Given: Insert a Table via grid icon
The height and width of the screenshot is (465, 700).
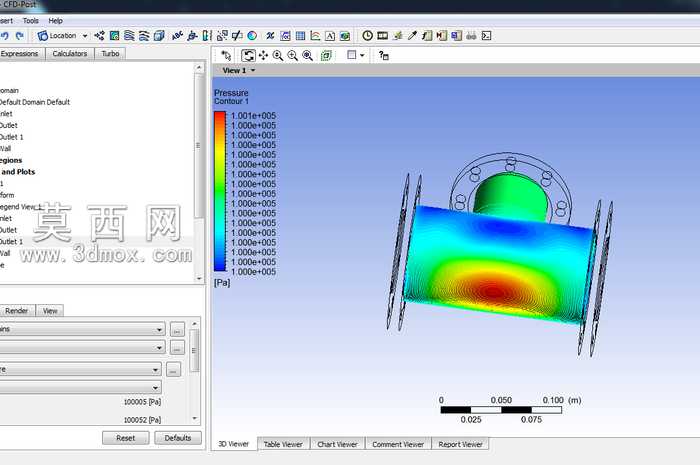Looking at the screenshot, I should pyautogui.click(x=300, y=36).
